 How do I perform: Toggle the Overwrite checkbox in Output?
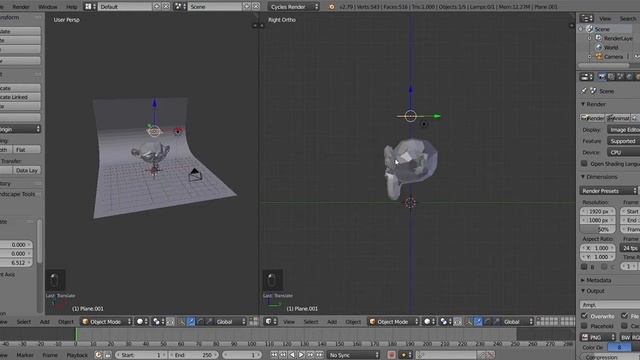pos(584,316)
